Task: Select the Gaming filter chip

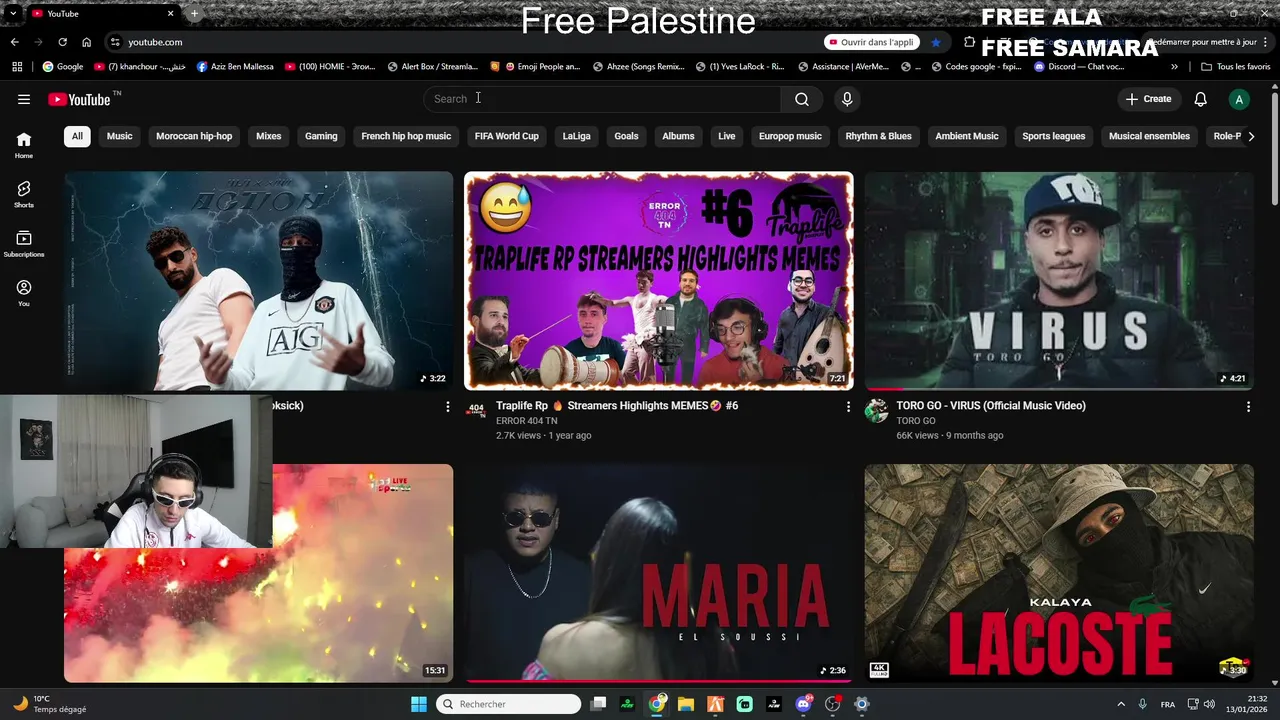Action: (321, 136)
